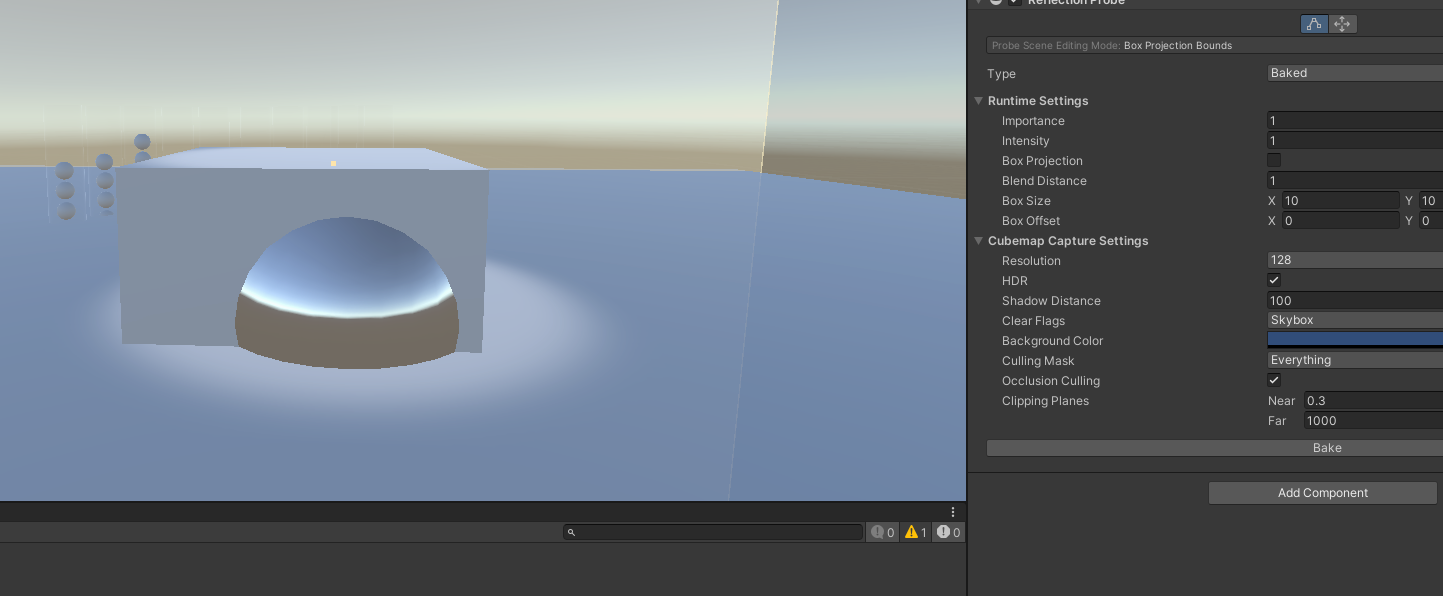Open the Type dropdown set to Baked

[1355, 73]
